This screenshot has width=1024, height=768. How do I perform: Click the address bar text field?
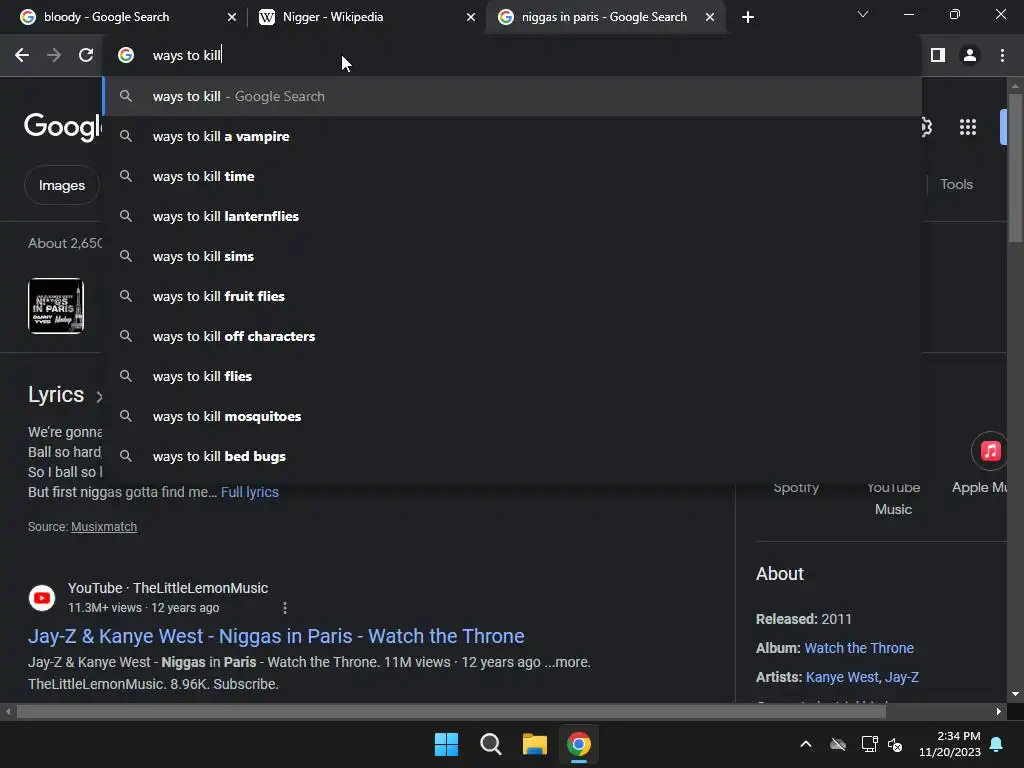[x=509, y=56]
